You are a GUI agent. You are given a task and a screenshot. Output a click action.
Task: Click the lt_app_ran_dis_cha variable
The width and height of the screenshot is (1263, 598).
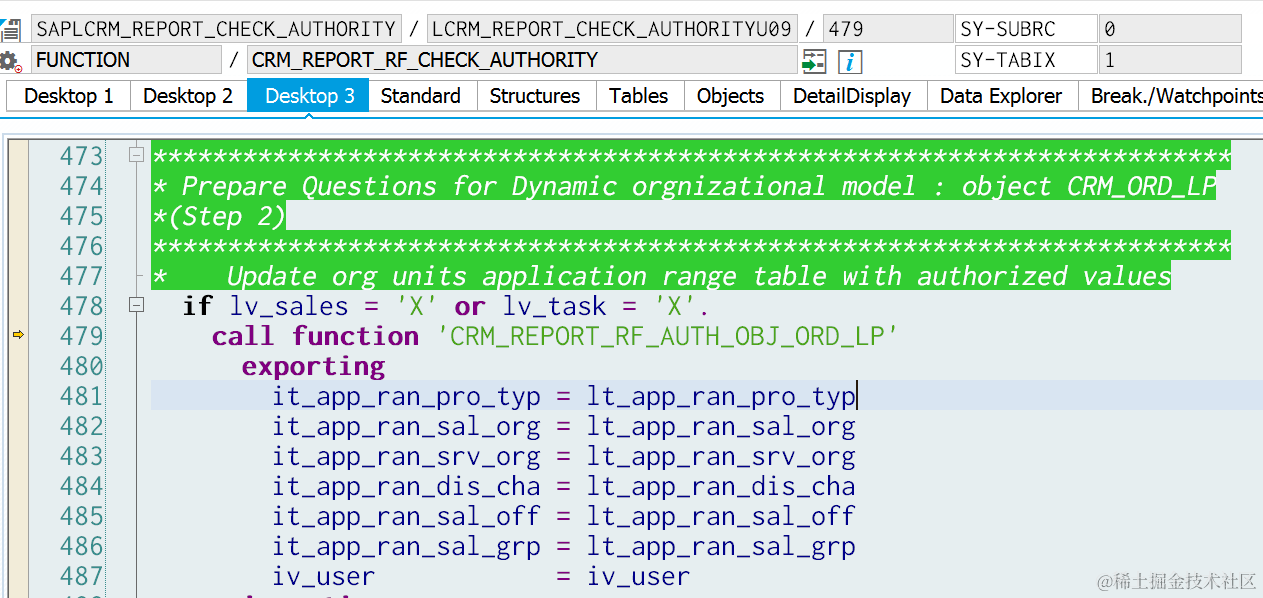click(721, 486)
